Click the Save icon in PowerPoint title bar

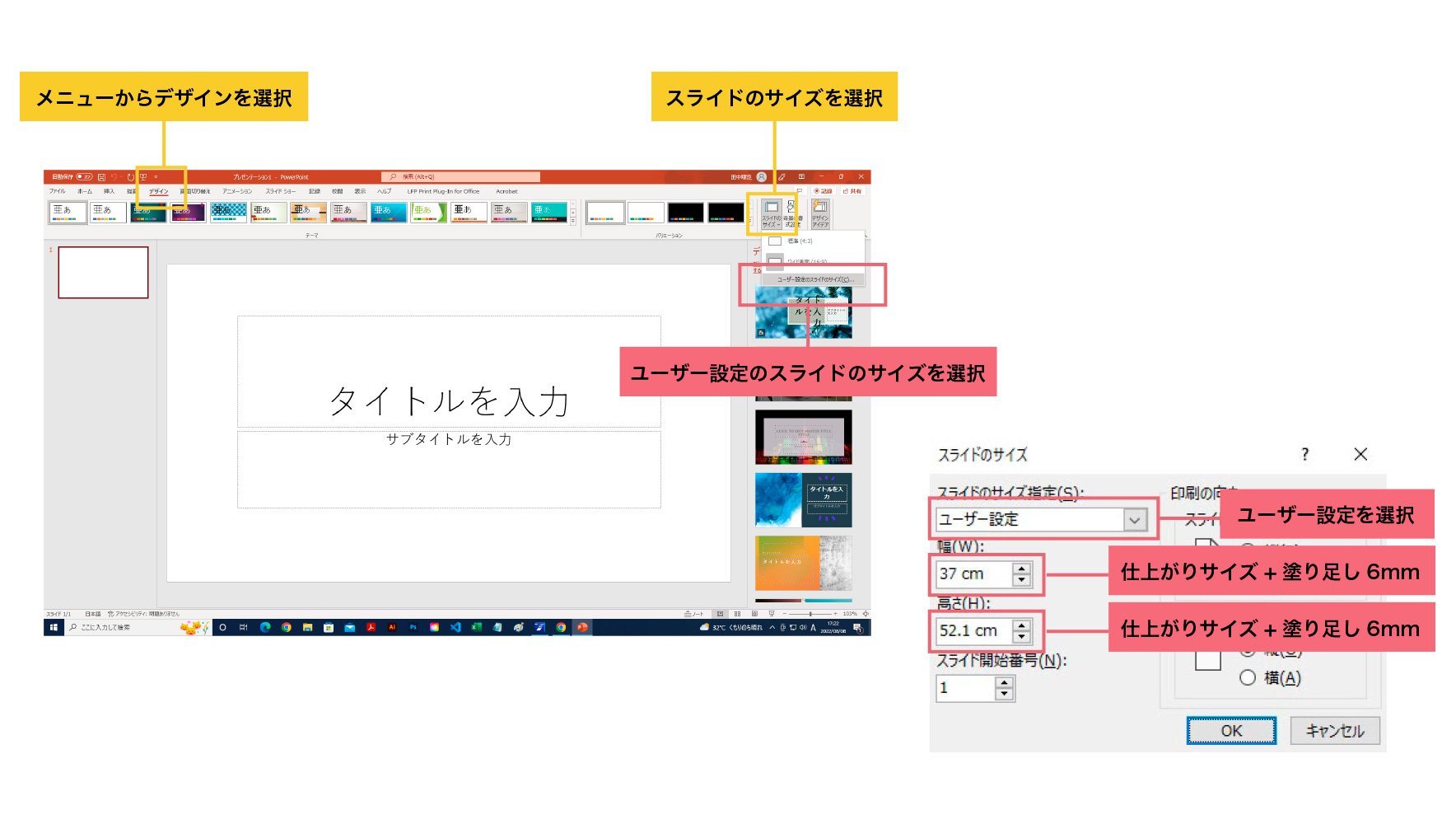click(101, 177)
